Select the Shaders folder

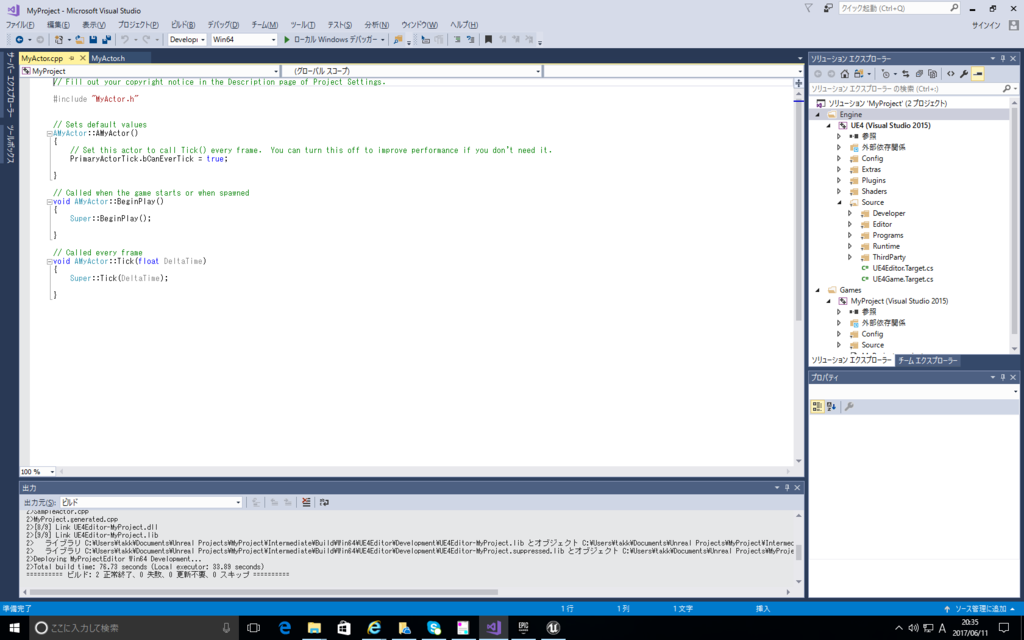click(874, 191)
